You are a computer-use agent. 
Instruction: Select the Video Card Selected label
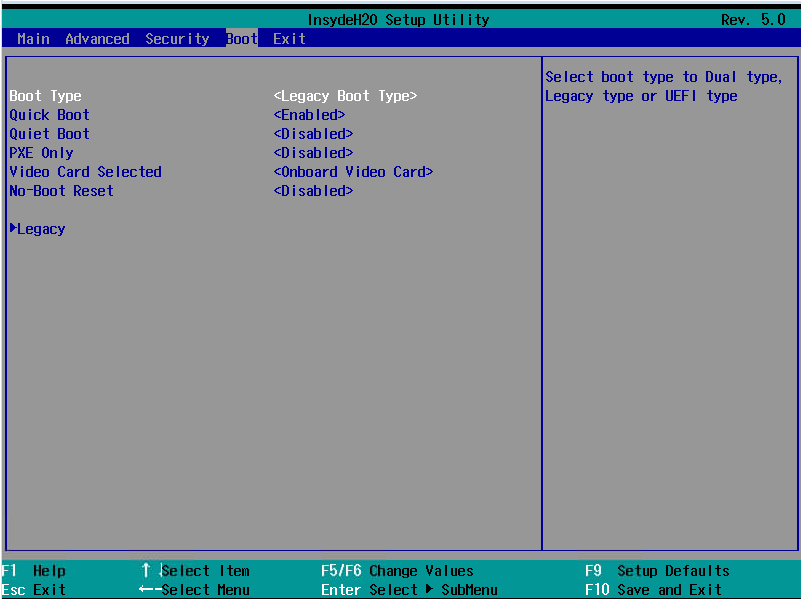coord(85,172)
